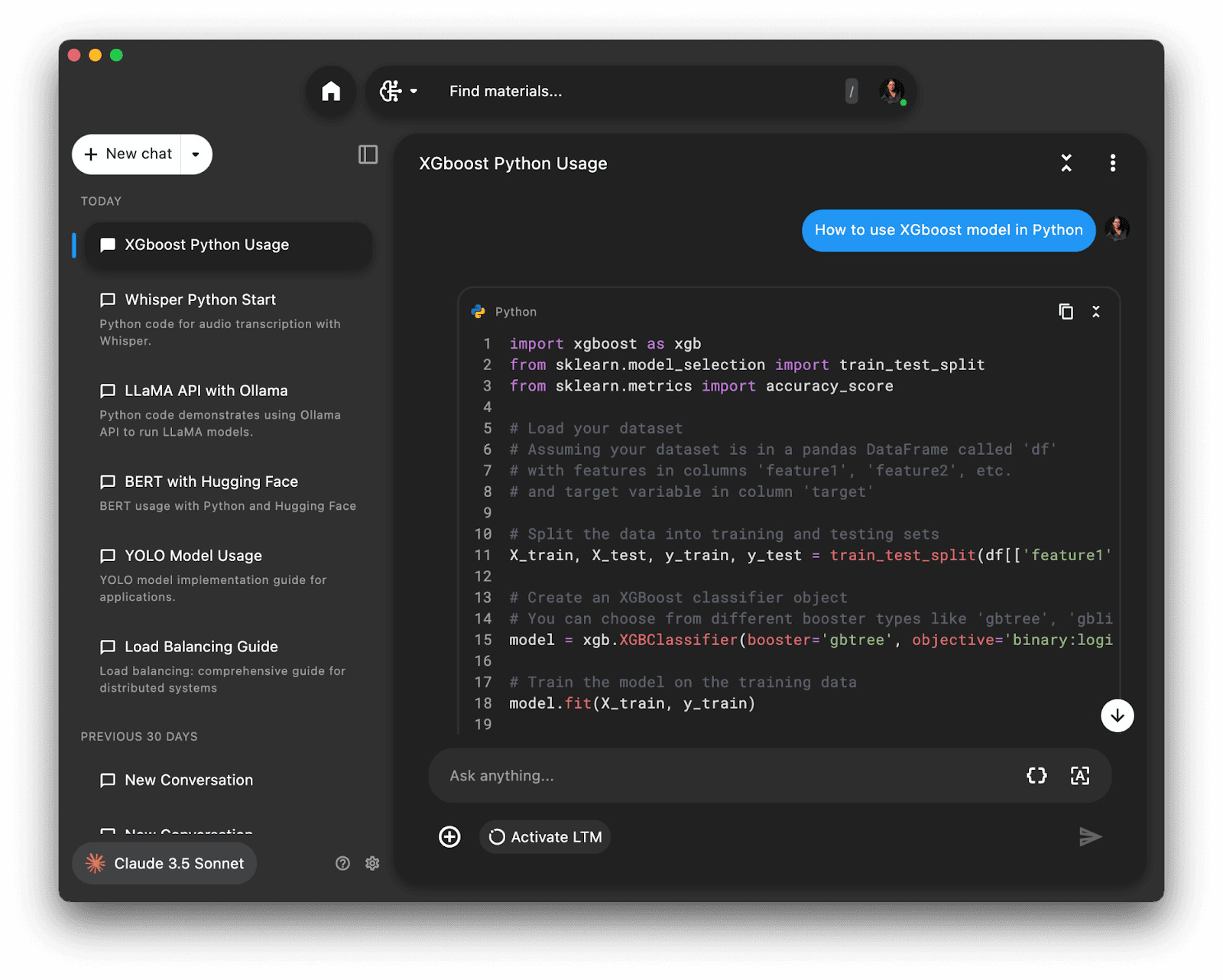Click chat icon beside Whisper Python Start
This screenshot has width=1223, height=980.
pyautogui.click(x=108, y=300)
